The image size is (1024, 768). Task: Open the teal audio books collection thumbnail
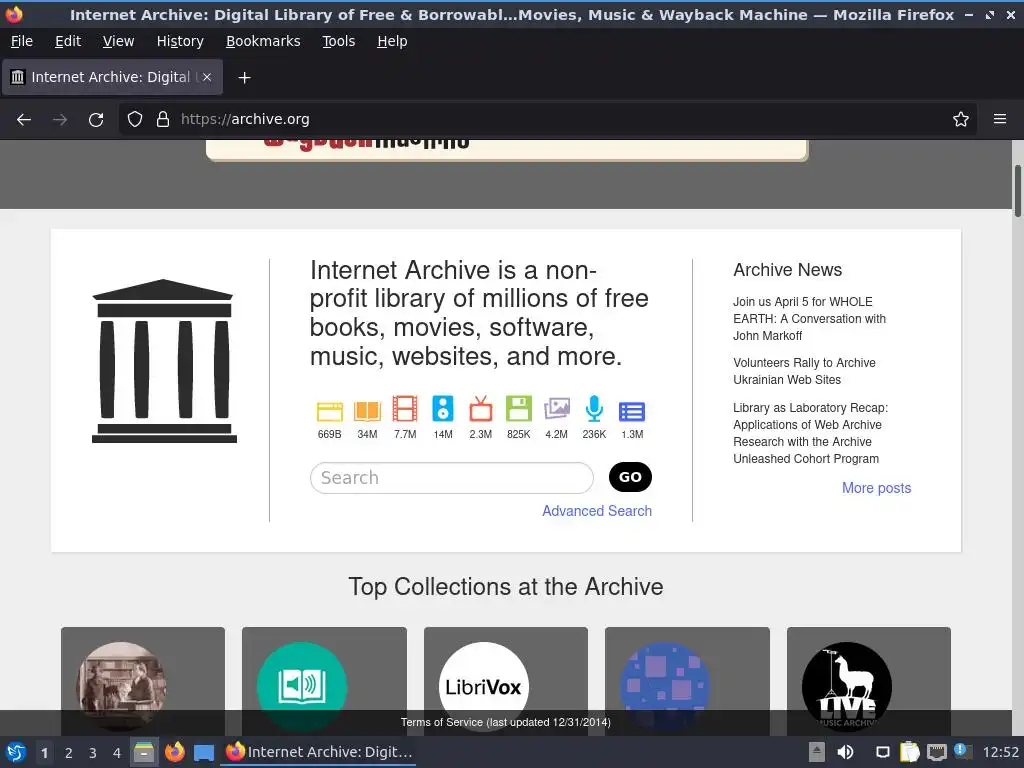click(x=302, y=686)
